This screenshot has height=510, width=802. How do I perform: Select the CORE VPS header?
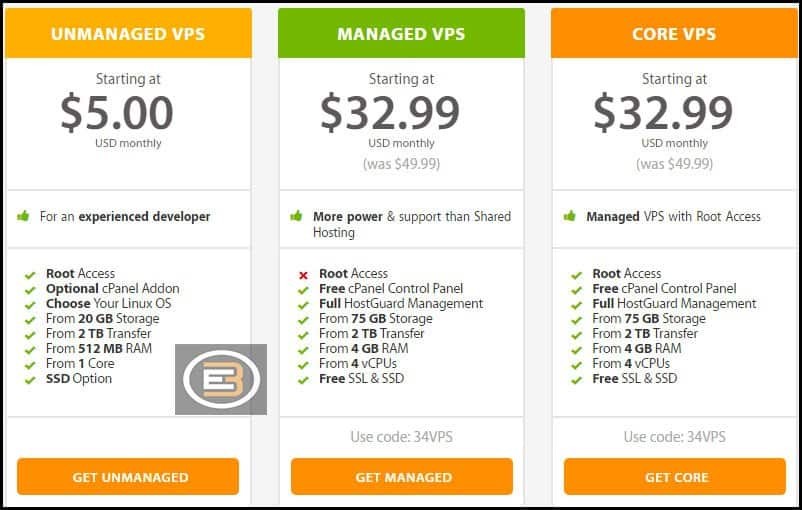tap(674, 33)
